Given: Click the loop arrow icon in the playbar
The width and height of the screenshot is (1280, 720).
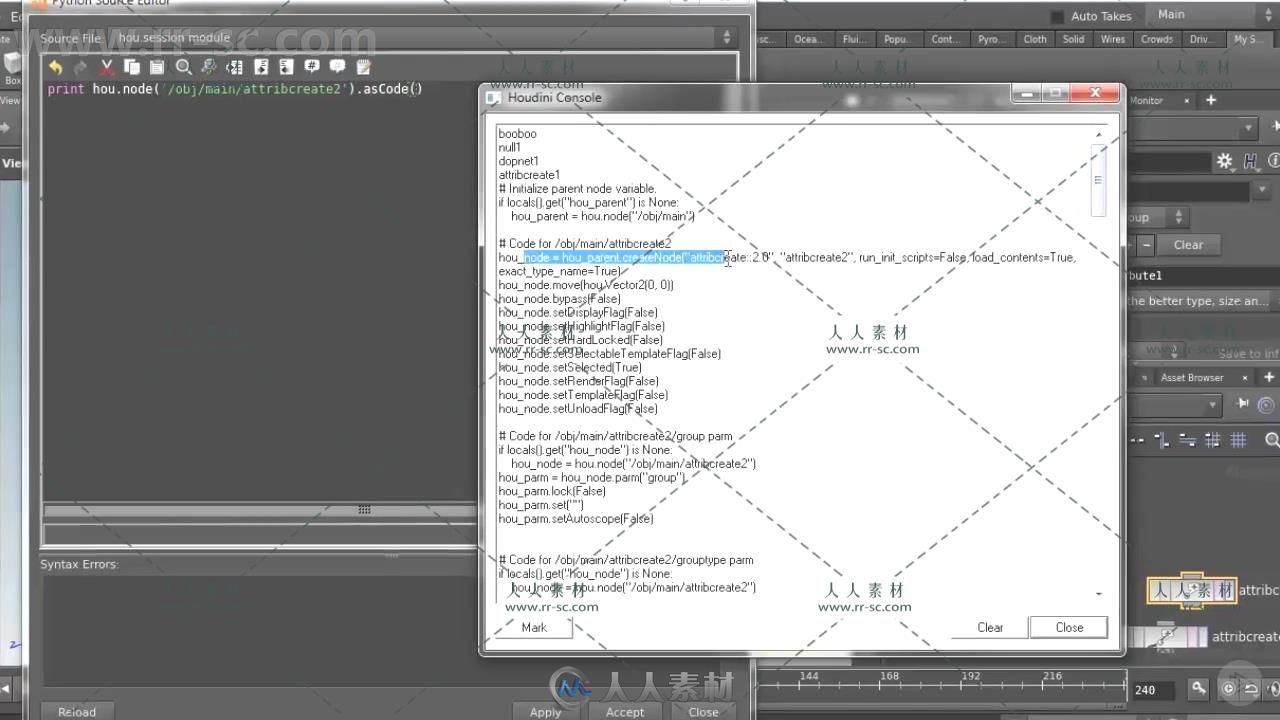Looking at the screenshot, I should [1251, 689].
